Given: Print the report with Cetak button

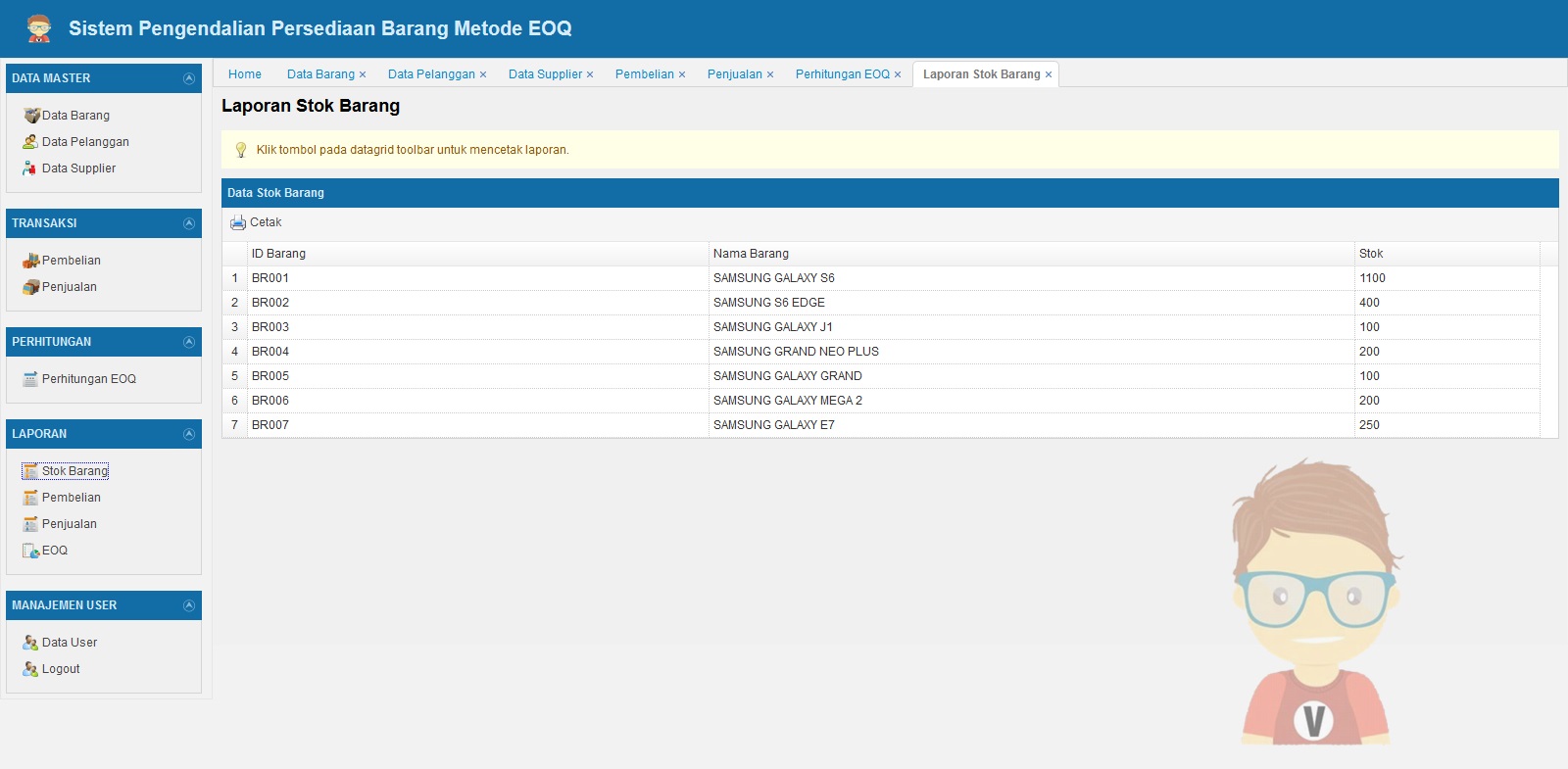Looking at the screenshot, I should (x=256, y=223).
